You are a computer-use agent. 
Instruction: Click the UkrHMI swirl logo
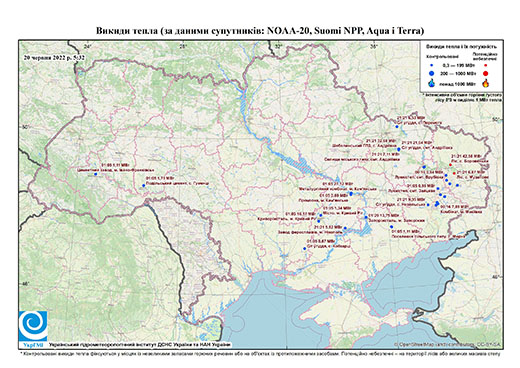point(33,326)
